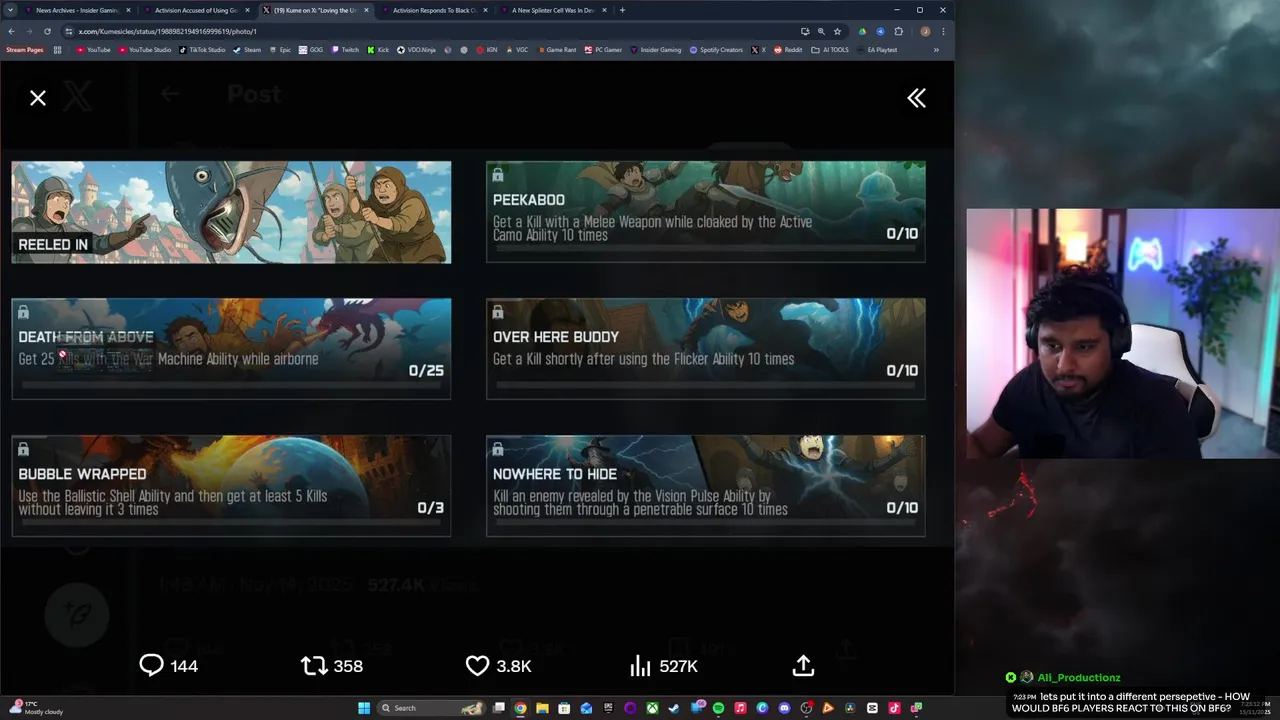The width and height of the screenshot is (1280, 720).
Task: Share the post with the upload icon
Action: coord(803,666)
